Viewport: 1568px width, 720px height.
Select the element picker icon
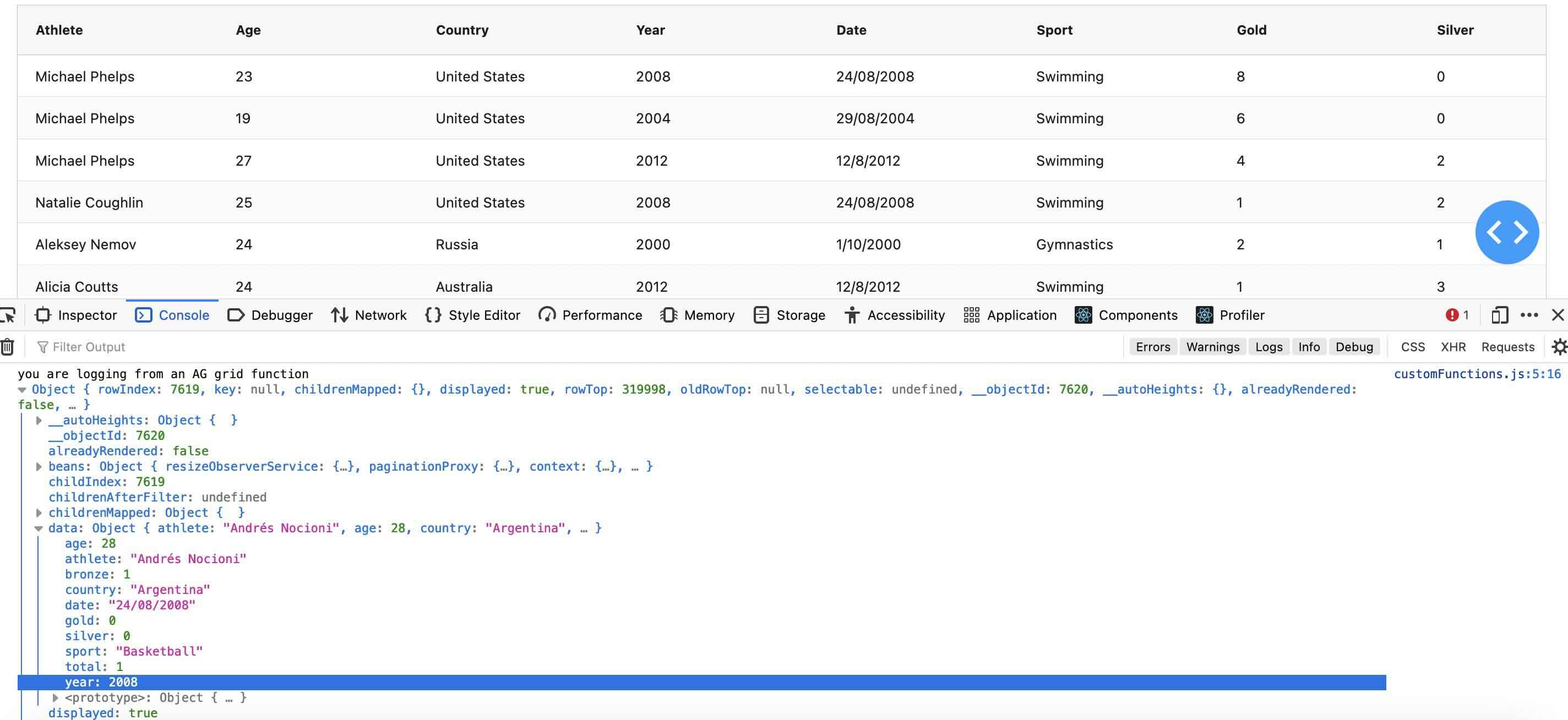coord(8,315)
